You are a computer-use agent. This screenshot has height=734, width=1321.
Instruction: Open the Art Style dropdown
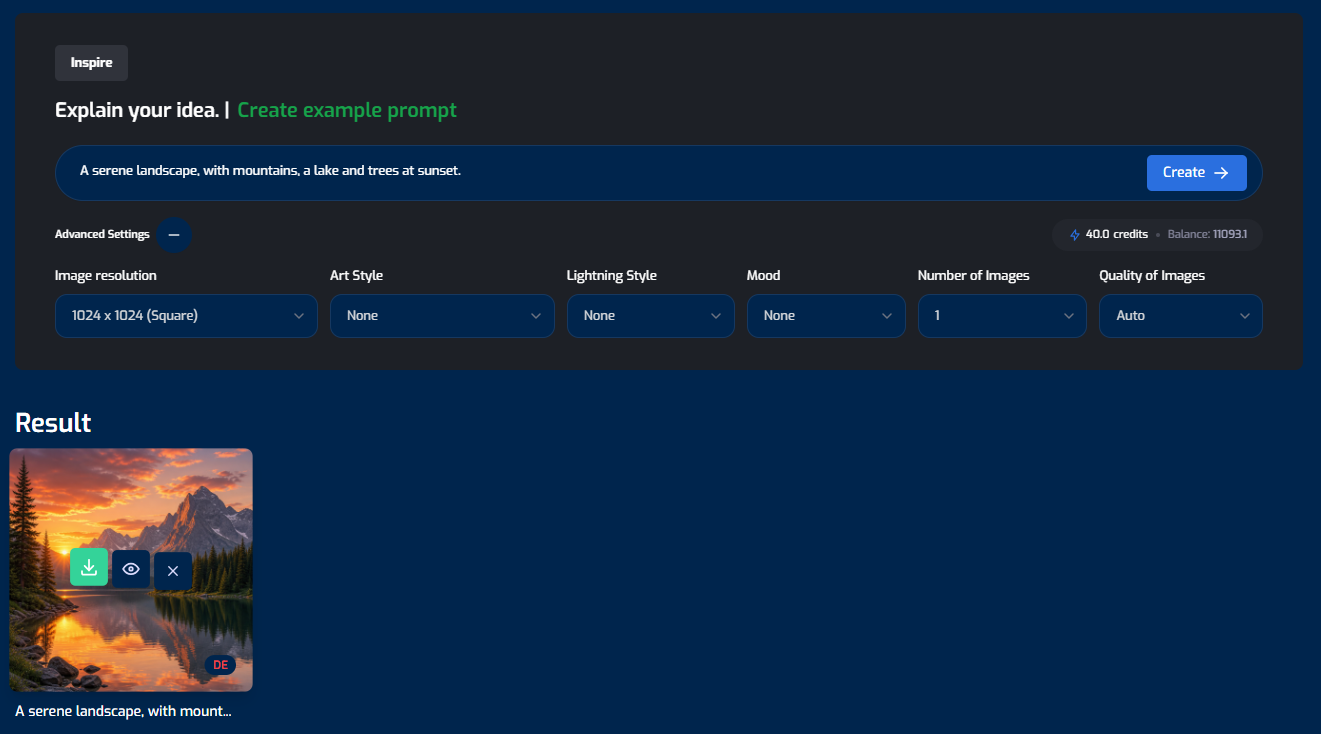click(442, 316)
